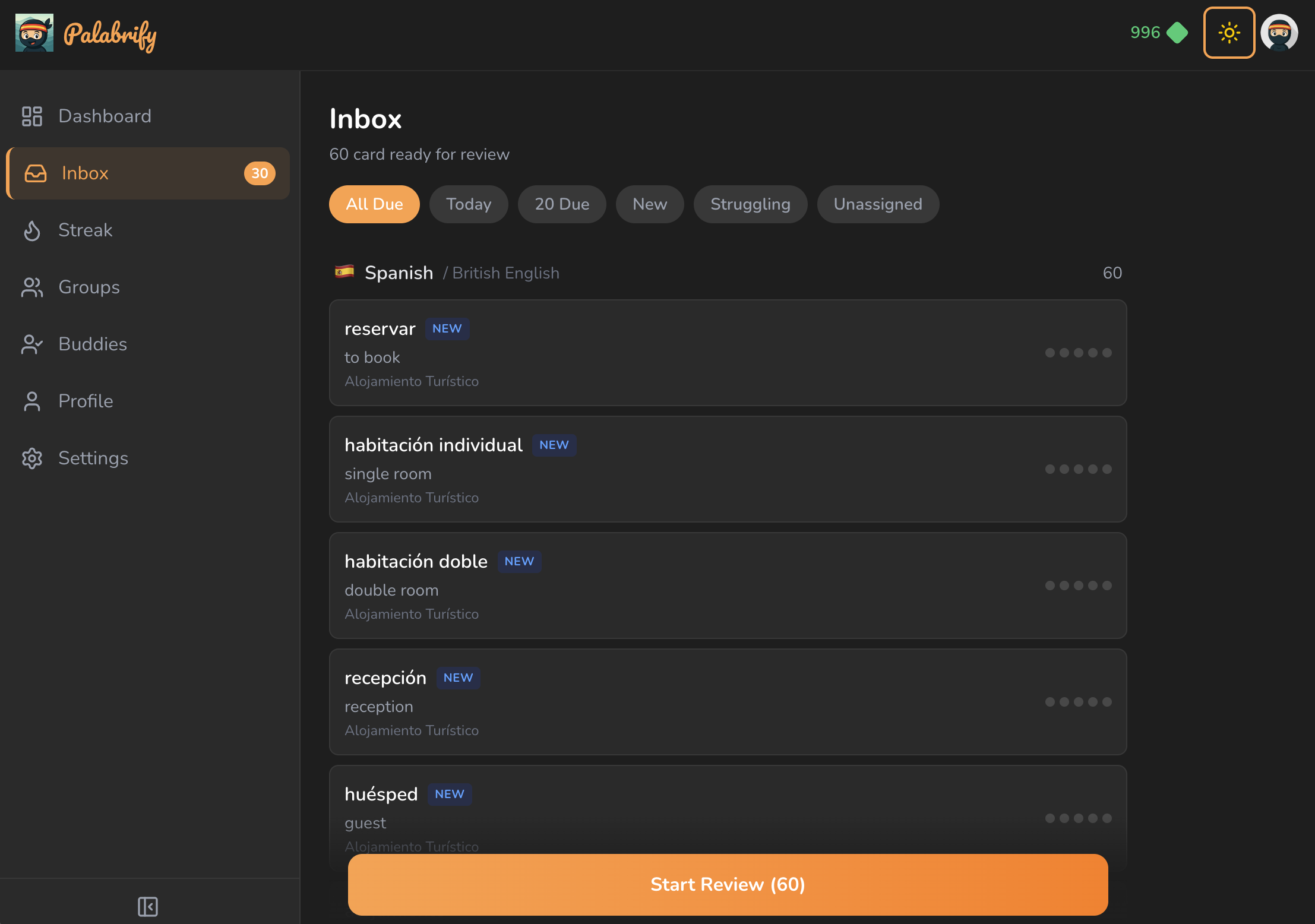
Task: Open the Profile page
Action: click(x=148, y=401)
